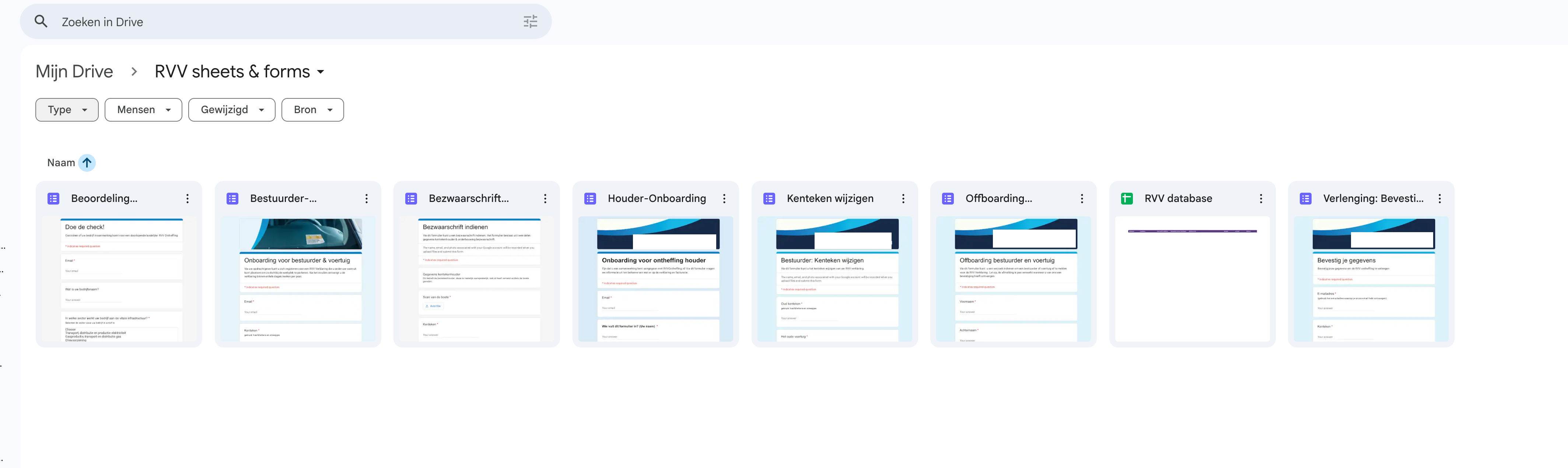The image size is (1568, 468).
Task: Open more actions for RVV database
Action: (x=1261, y=199)
